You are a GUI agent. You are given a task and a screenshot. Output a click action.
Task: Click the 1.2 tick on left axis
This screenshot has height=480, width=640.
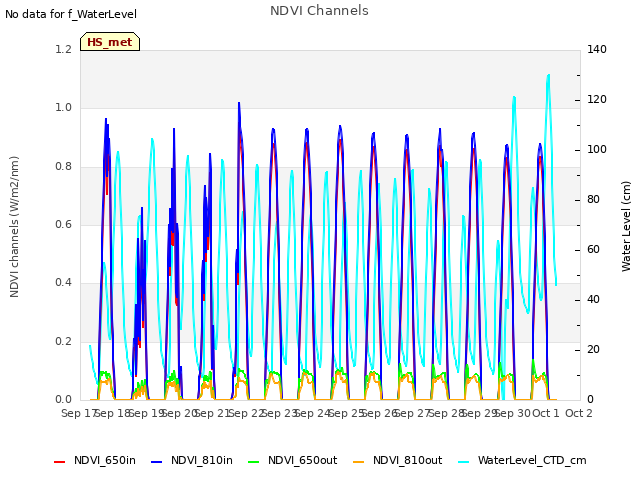pyautogui.click(x=63, y=49)
